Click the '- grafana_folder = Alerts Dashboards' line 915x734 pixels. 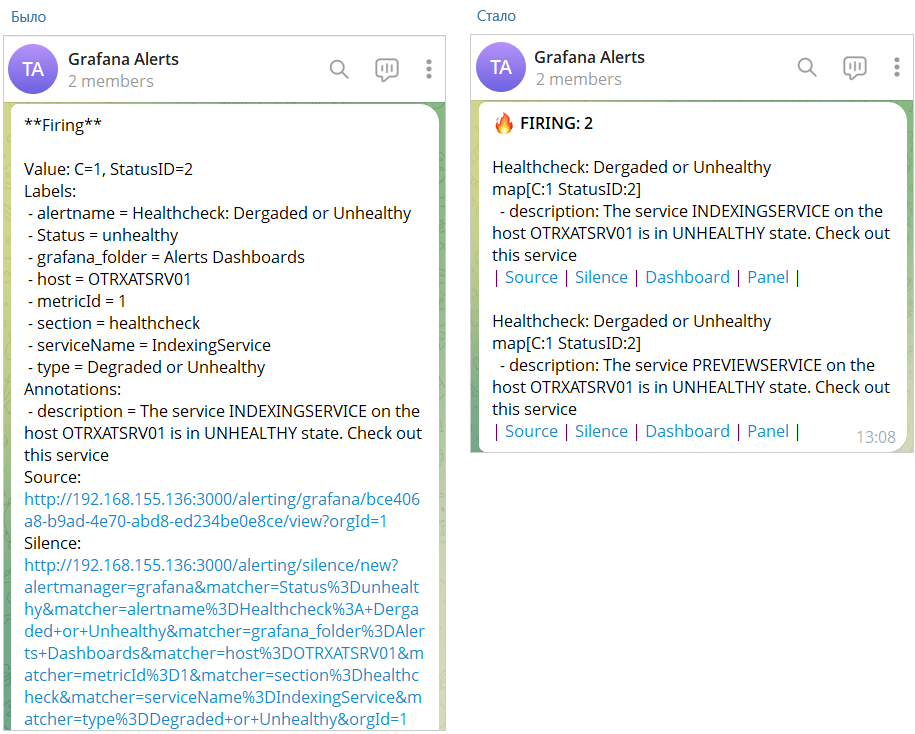point(166,257)
